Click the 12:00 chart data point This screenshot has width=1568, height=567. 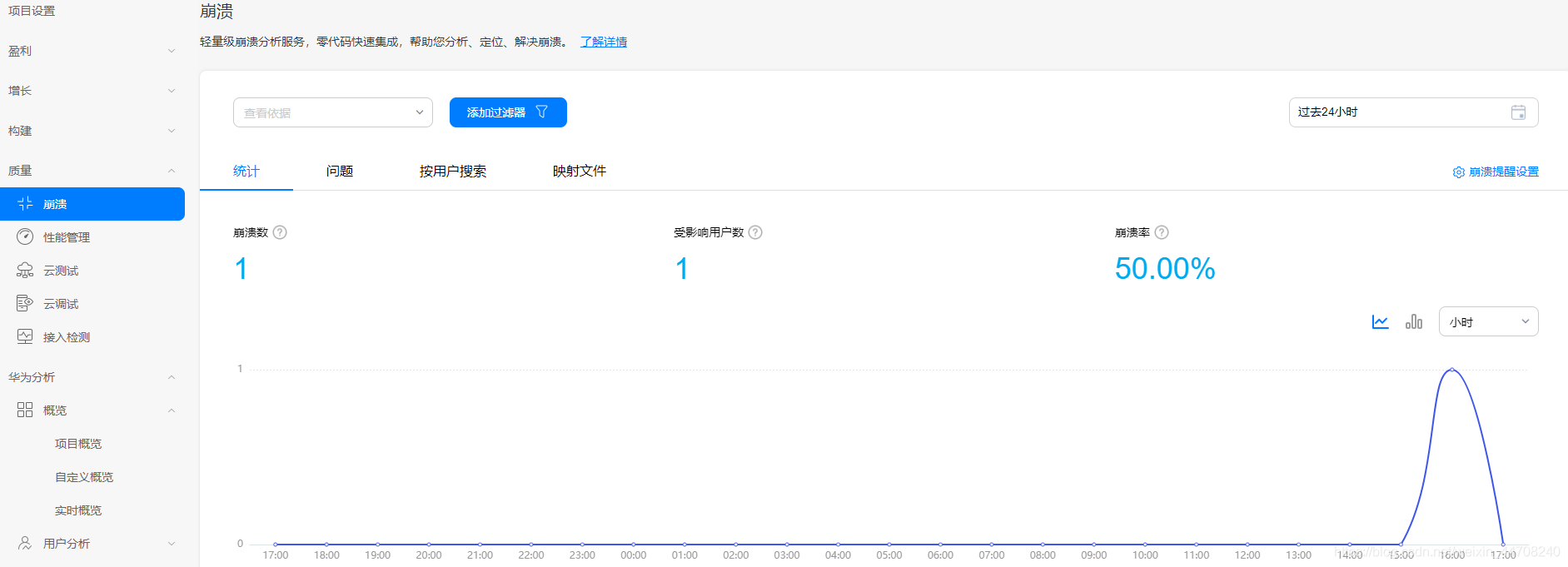coord(1247,545)
